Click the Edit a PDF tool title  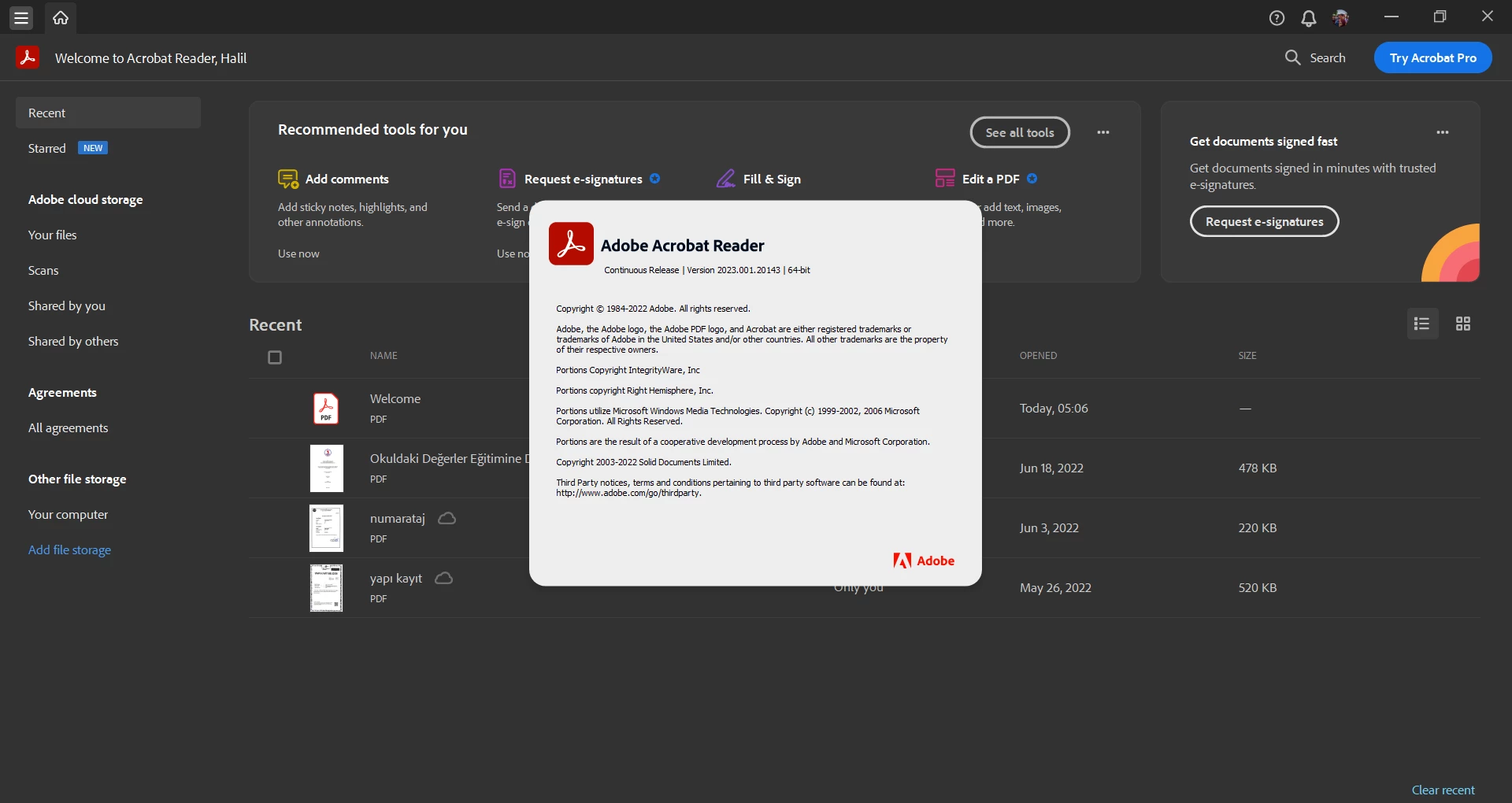pyautogui.click(x=991, y=179)
